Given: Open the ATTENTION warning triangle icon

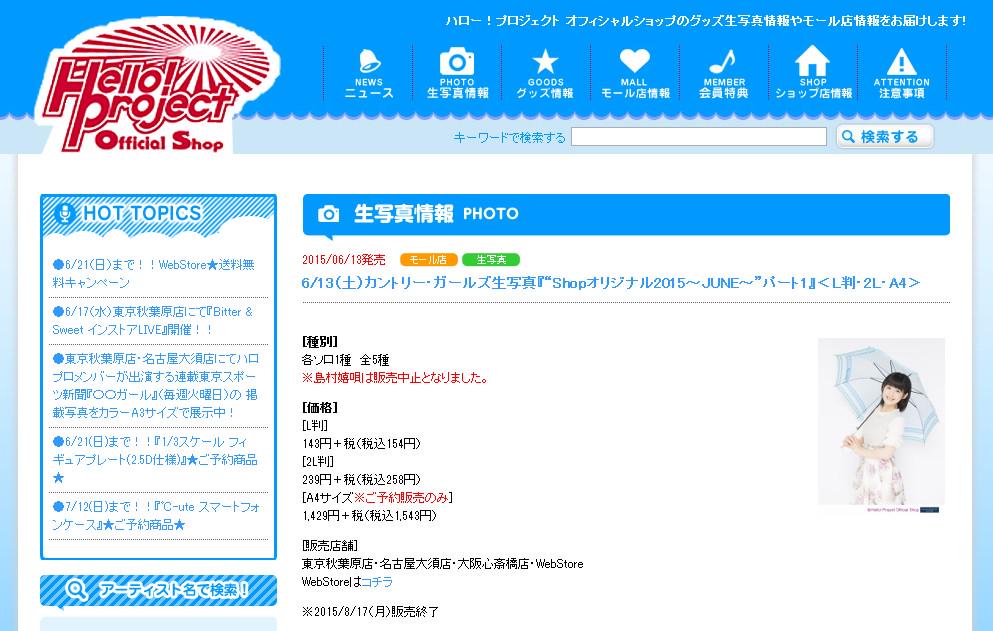Looking at the screenshot, I should 901,62.
